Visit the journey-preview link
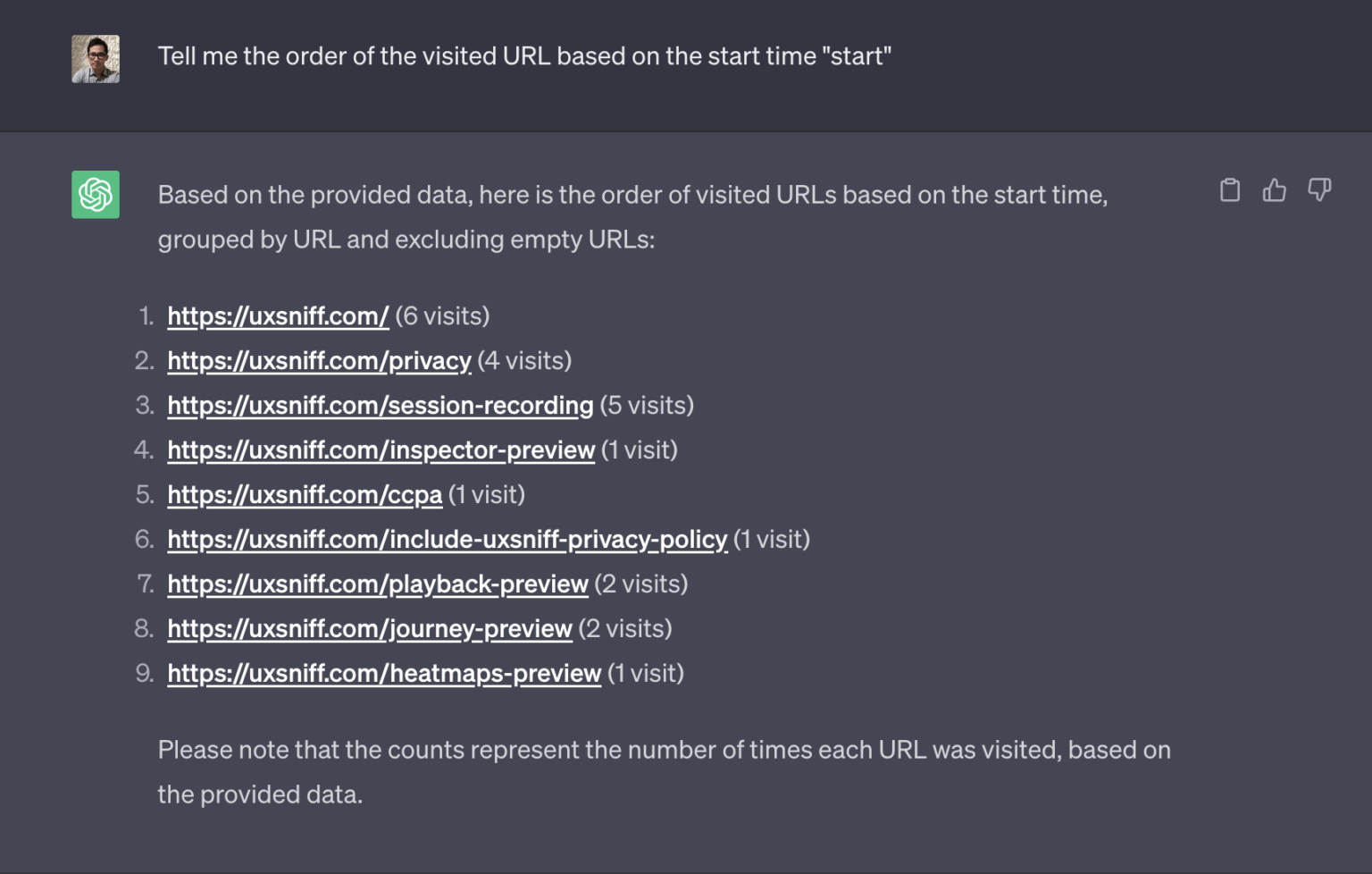 (x=370, y=628)
